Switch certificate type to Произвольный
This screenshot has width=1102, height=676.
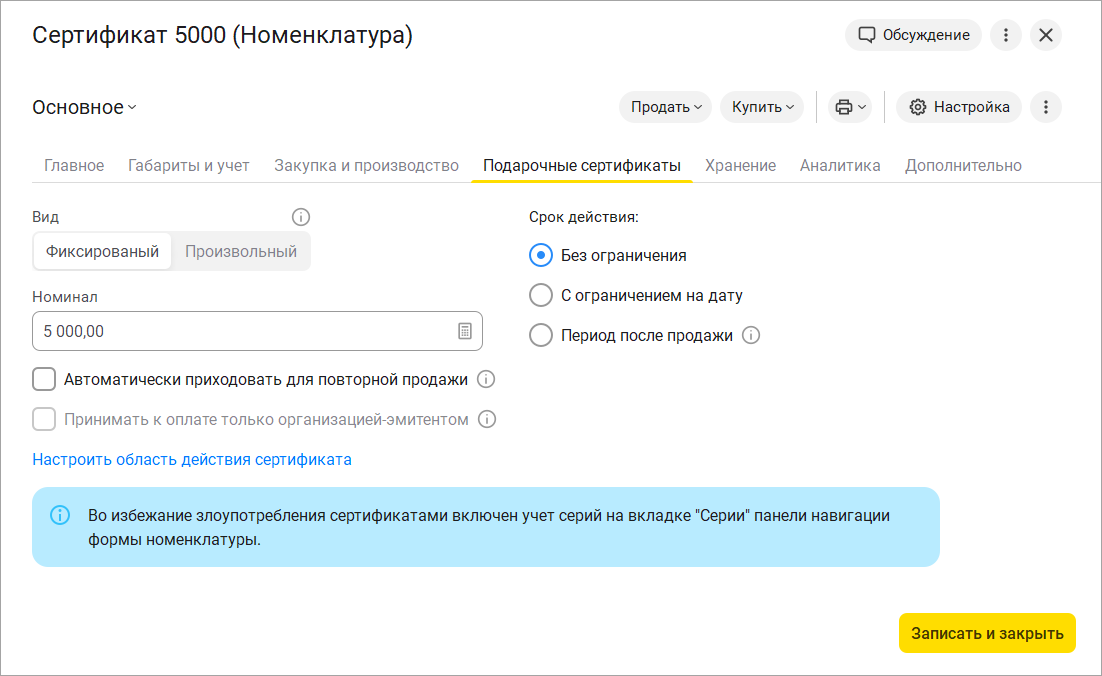pyautogui.click(x=241, y=252)
